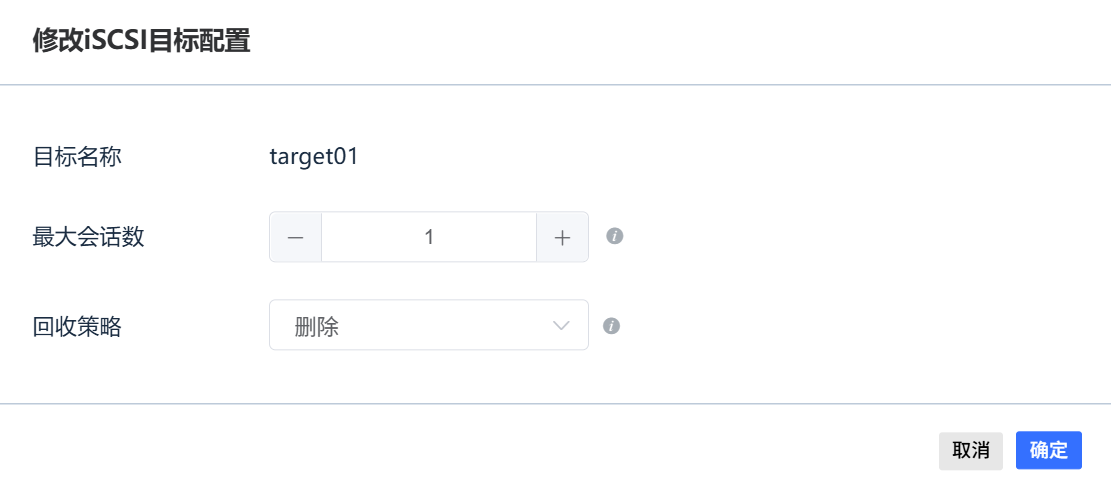This screenshot has width=1111, height=491.
Task: Open the 回收策略 dropdown showing 删除
Action: tap(429, 325)
